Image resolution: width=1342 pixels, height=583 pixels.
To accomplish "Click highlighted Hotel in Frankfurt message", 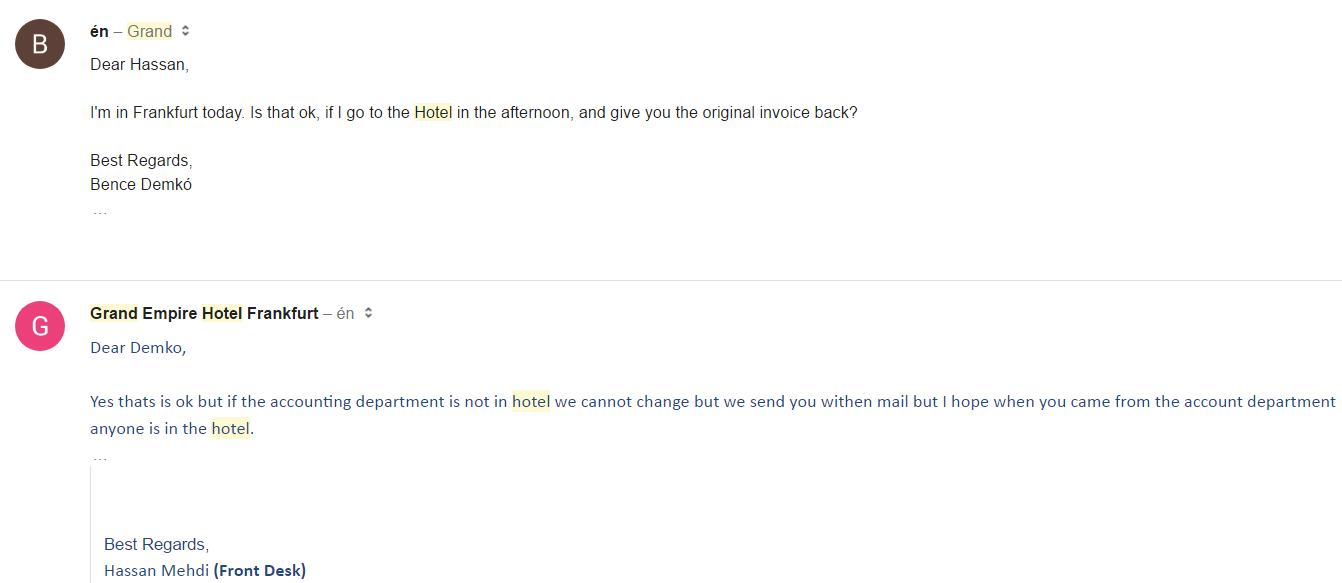I will 433,113.
